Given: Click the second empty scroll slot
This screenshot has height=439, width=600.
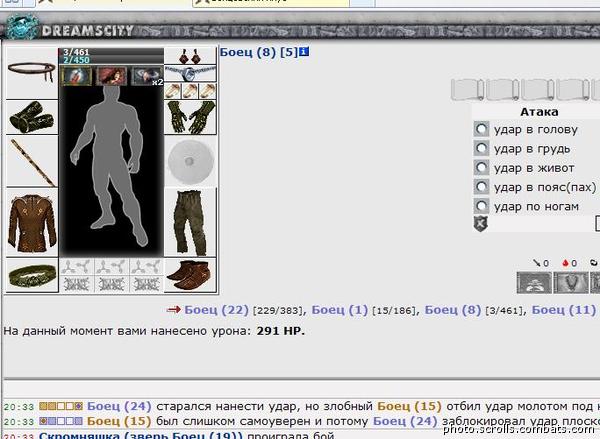Looking at the screenshot, I should (x=503, y=90).
